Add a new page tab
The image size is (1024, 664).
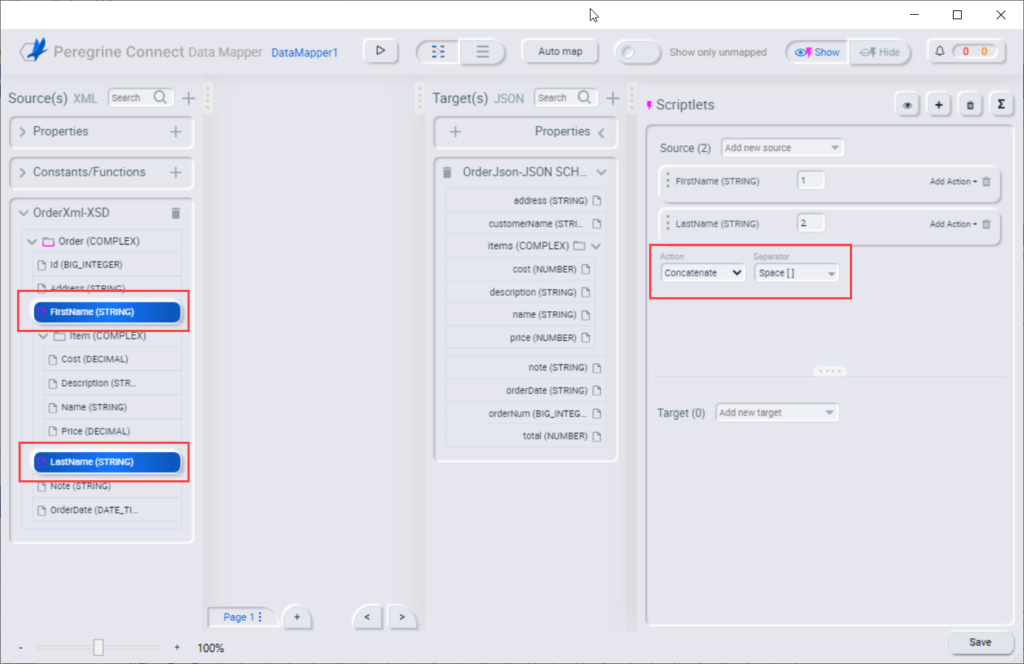pos(297,617)
